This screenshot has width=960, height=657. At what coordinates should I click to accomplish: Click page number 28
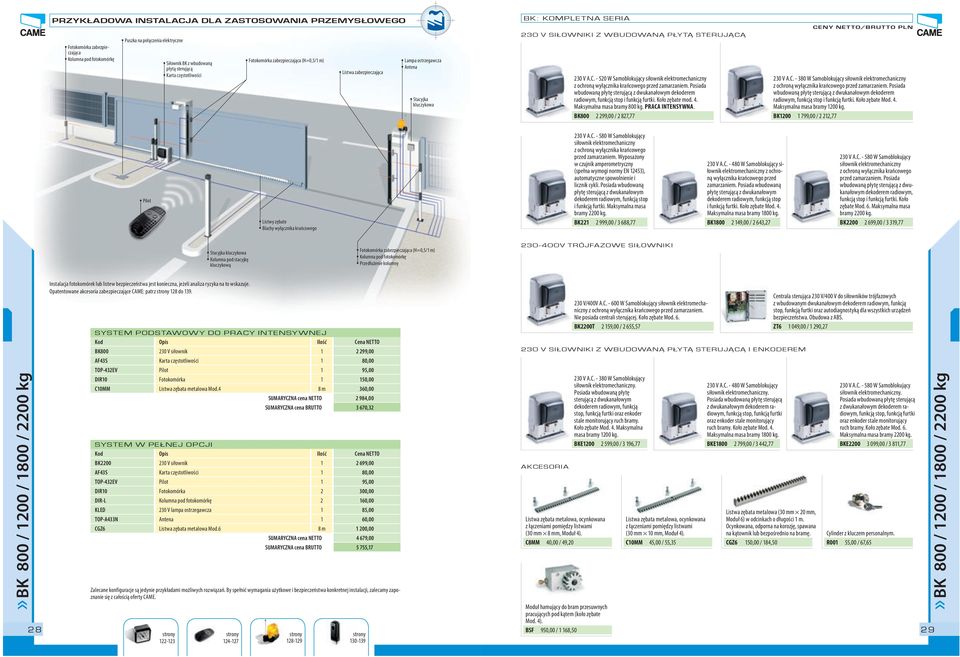click(x=34, y=629)
